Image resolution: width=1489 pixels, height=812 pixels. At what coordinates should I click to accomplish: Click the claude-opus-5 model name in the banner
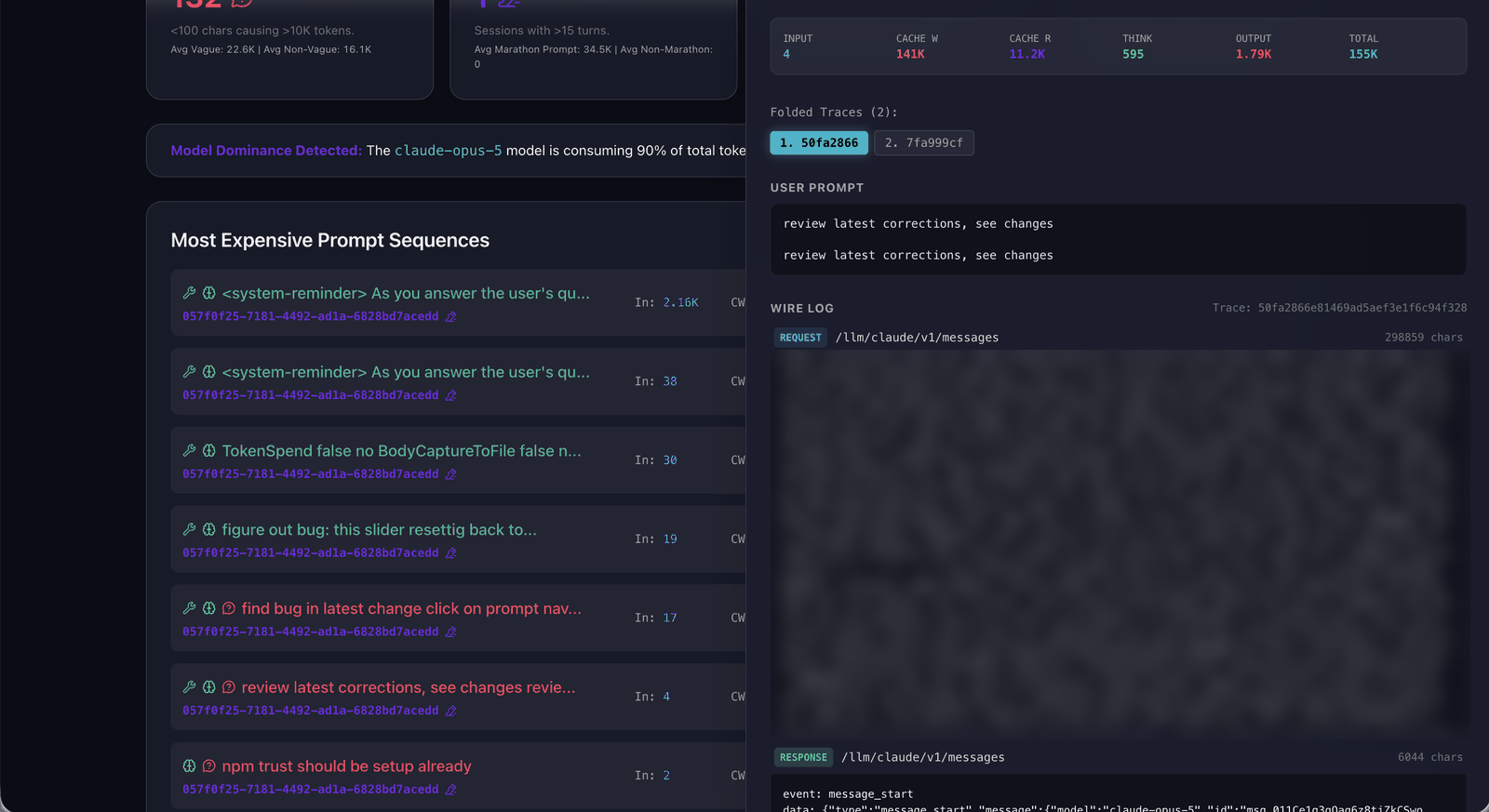pos(448,151)
